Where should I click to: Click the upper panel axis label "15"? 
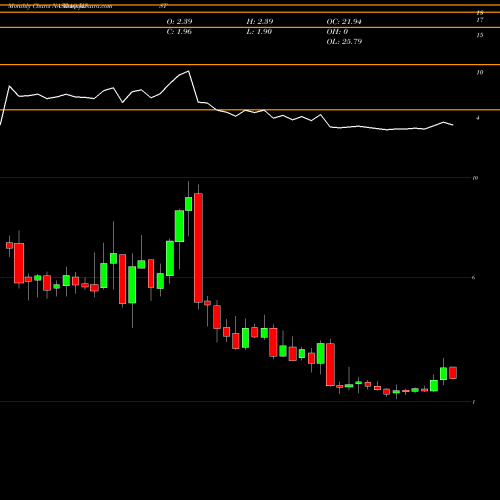[x=480, y=35]
